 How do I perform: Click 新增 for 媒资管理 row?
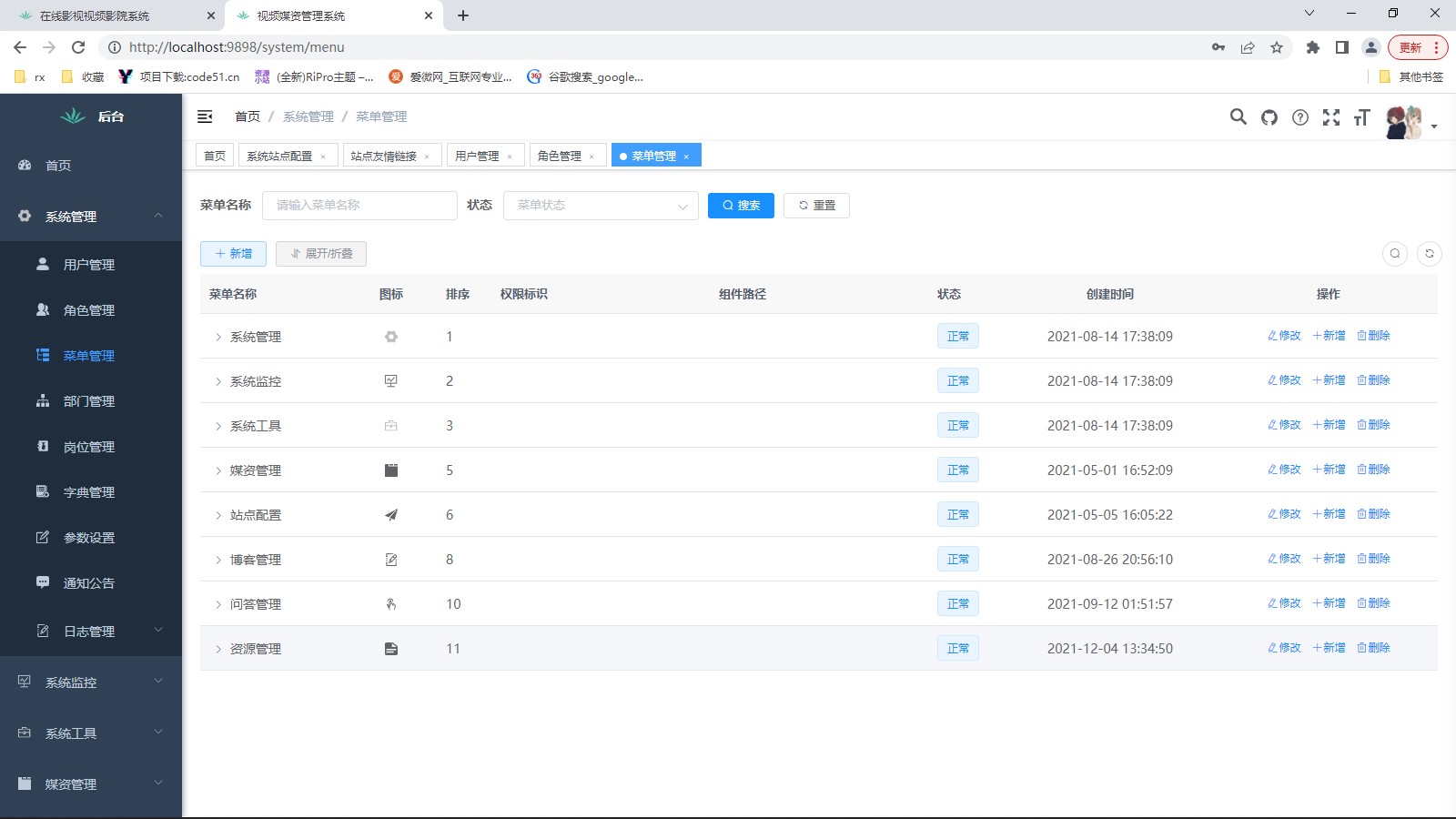pyautogui.click(x=1329, y=470)
